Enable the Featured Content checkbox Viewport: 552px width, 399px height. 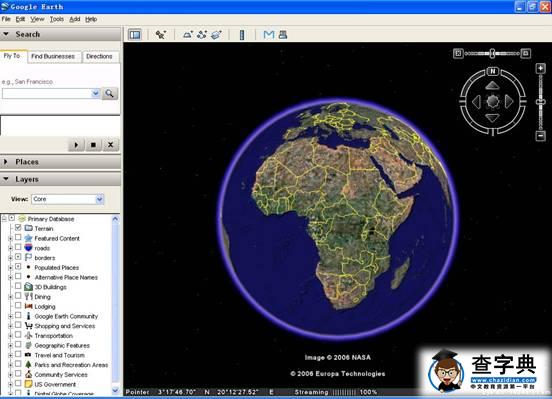pyautogui.click(x=18, y=237)
